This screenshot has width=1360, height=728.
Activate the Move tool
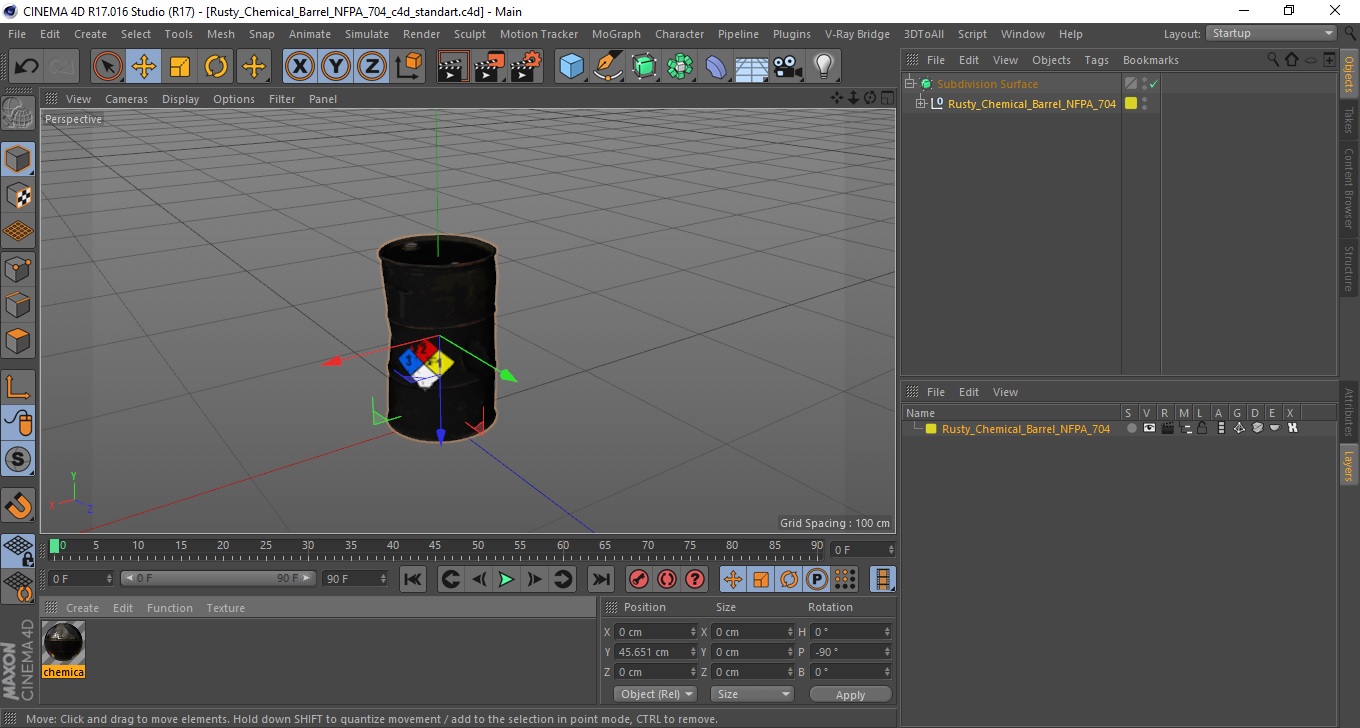click(144, 67)
